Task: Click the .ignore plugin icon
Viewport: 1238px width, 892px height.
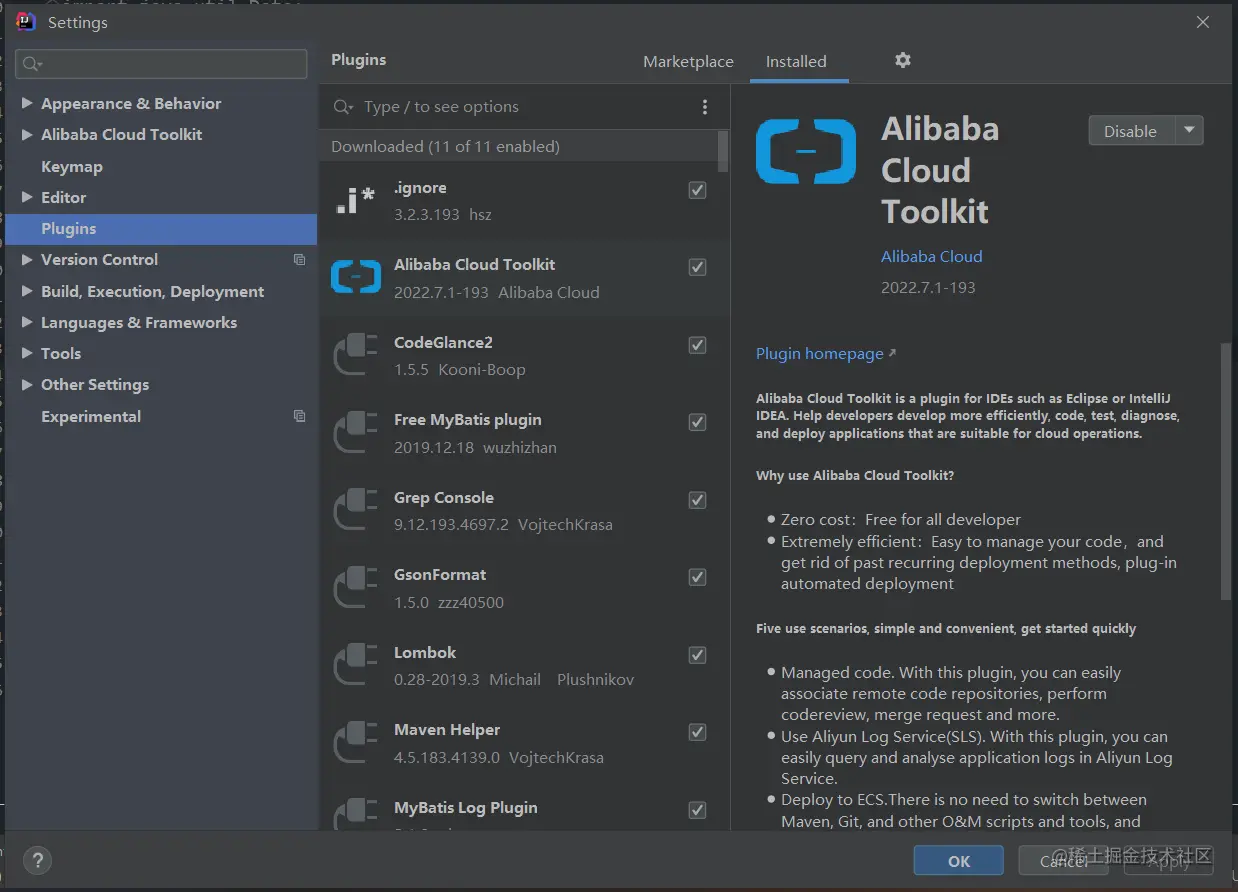Action: tap(355, 200)
